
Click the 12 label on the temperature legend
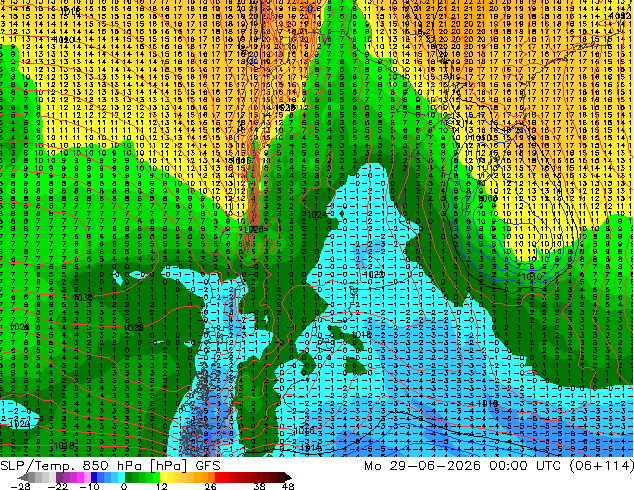point(162,486)
